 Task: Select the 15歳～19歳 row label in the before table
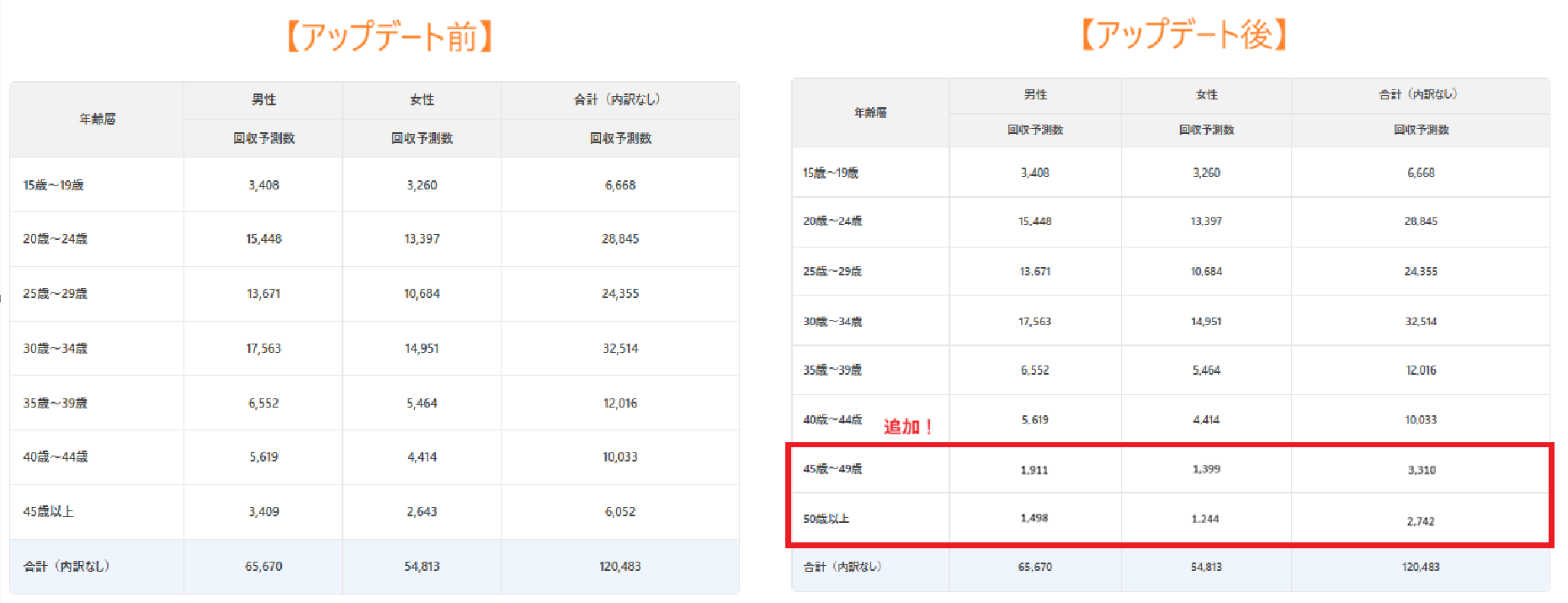click(x=53, y=185)
